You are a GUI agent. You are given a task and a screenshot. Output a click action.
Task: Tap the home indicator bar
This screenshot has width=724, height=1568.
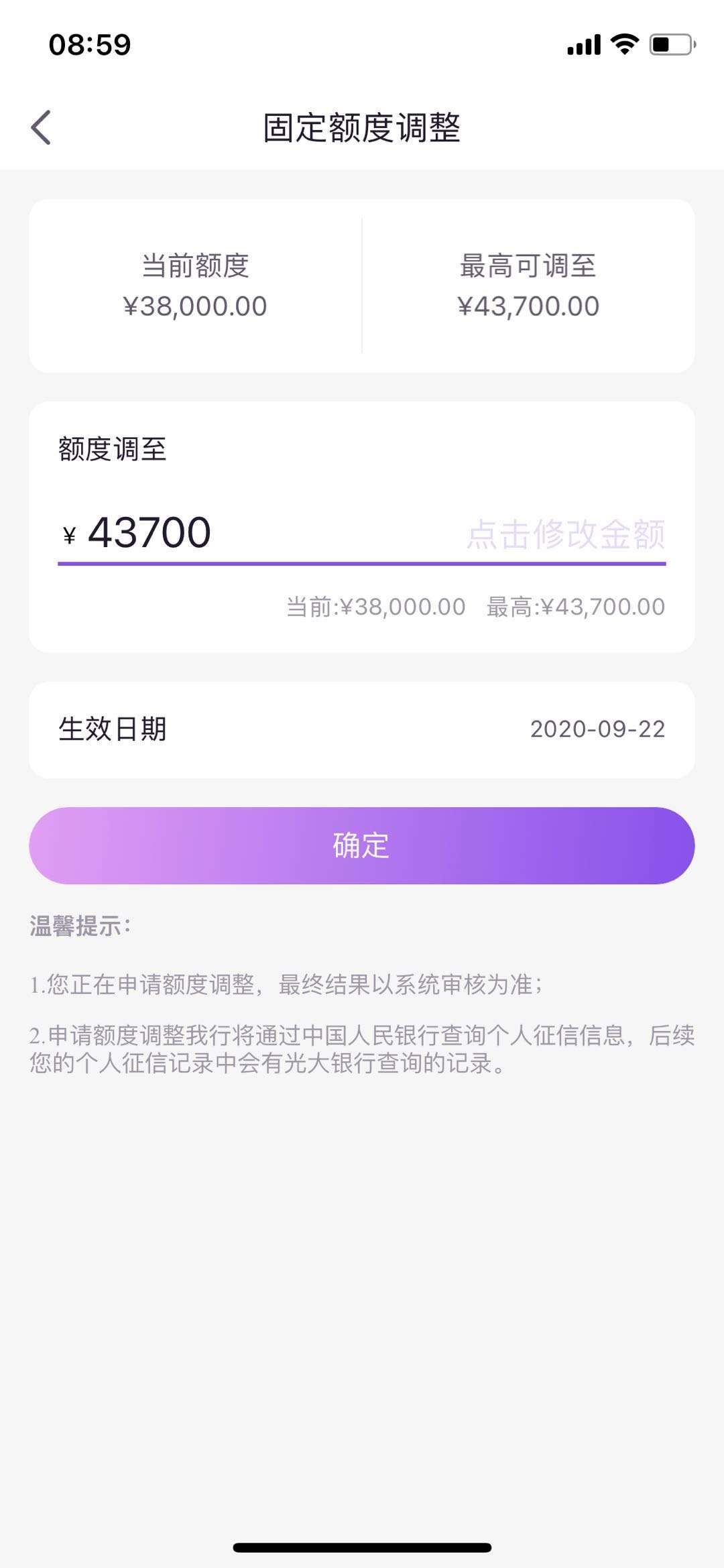(362, 1547)
